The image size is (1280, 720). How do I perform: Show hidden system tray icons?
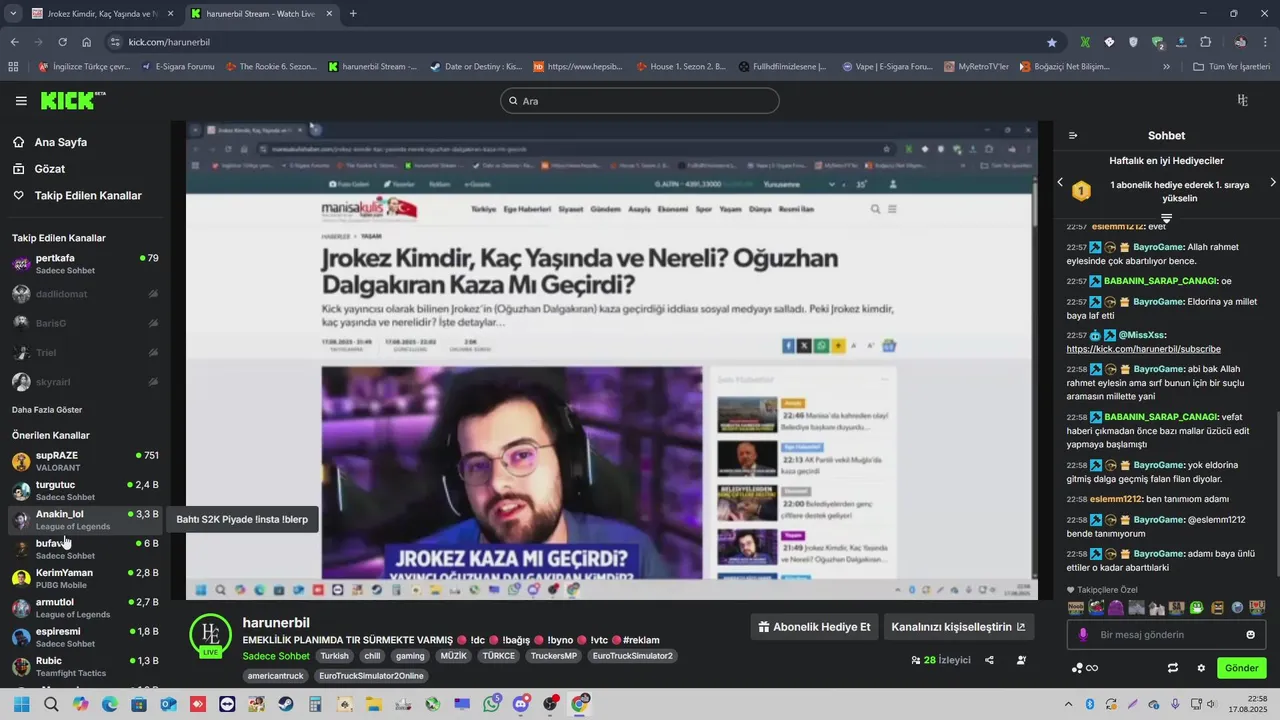point(1069,704)
